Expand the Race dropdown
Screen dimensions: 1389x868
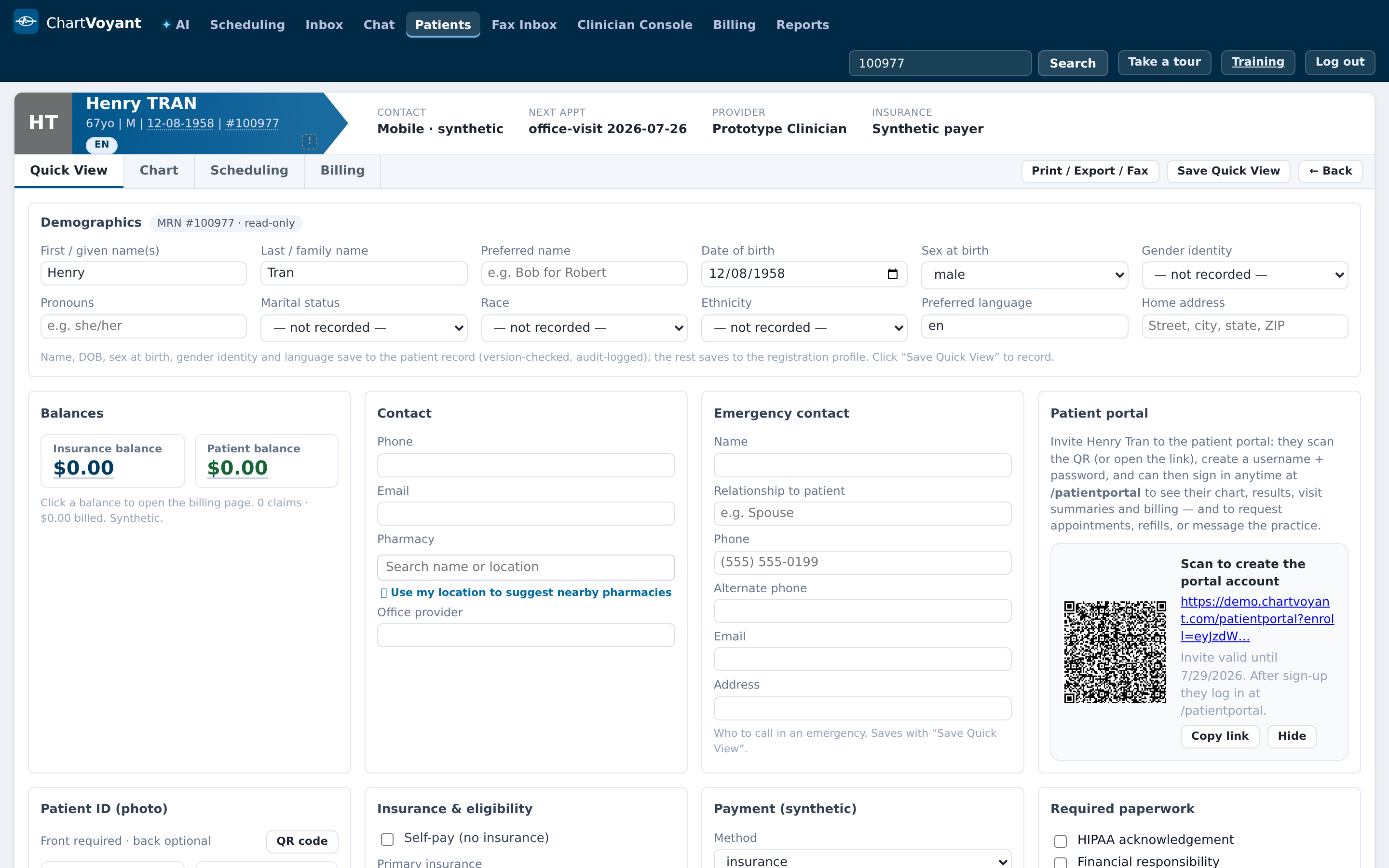[585, 328]
